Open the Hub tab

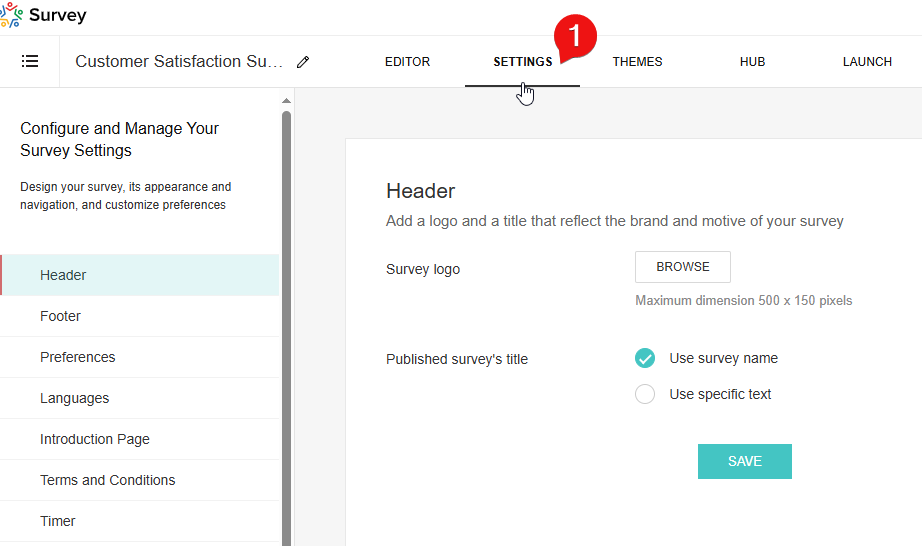pyautogui.click(x=752, y=62)
